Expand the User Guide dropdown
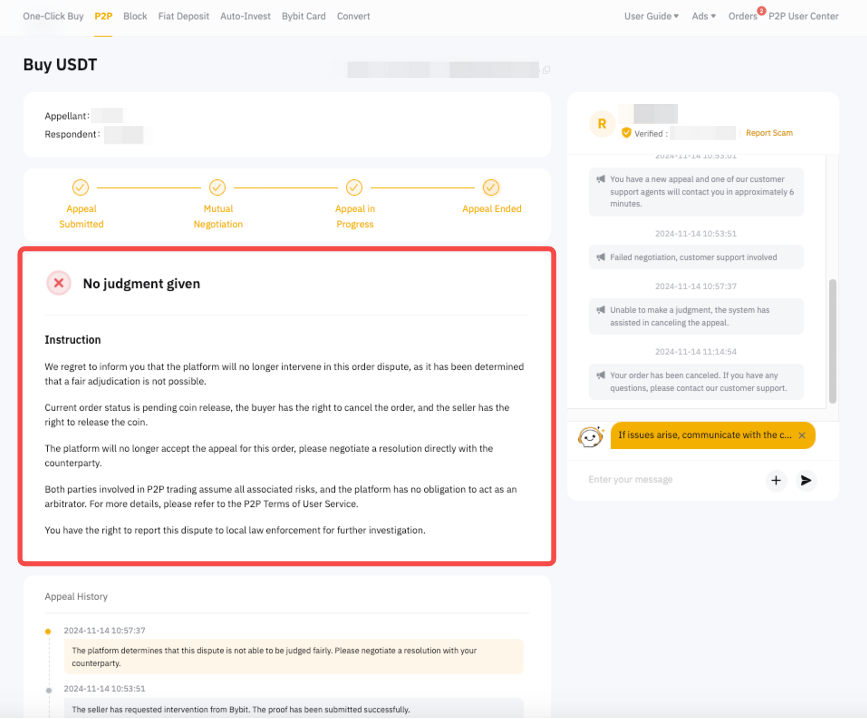867x719 pixels. [651, 16]
